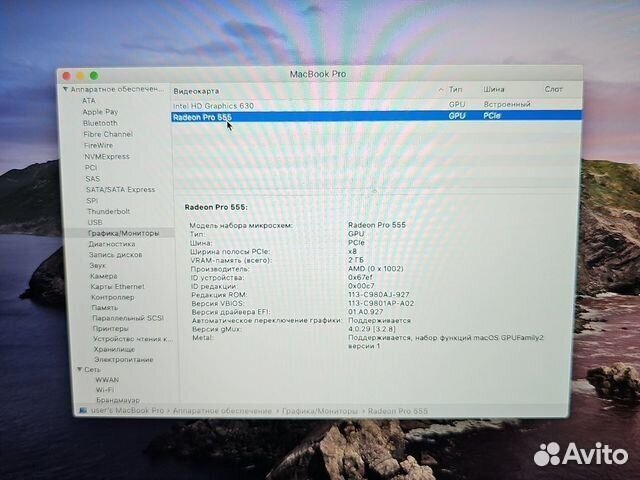Open the Bluetooth sidebar entry
This screenshot has height=480, width=640.
coord(100,123)
